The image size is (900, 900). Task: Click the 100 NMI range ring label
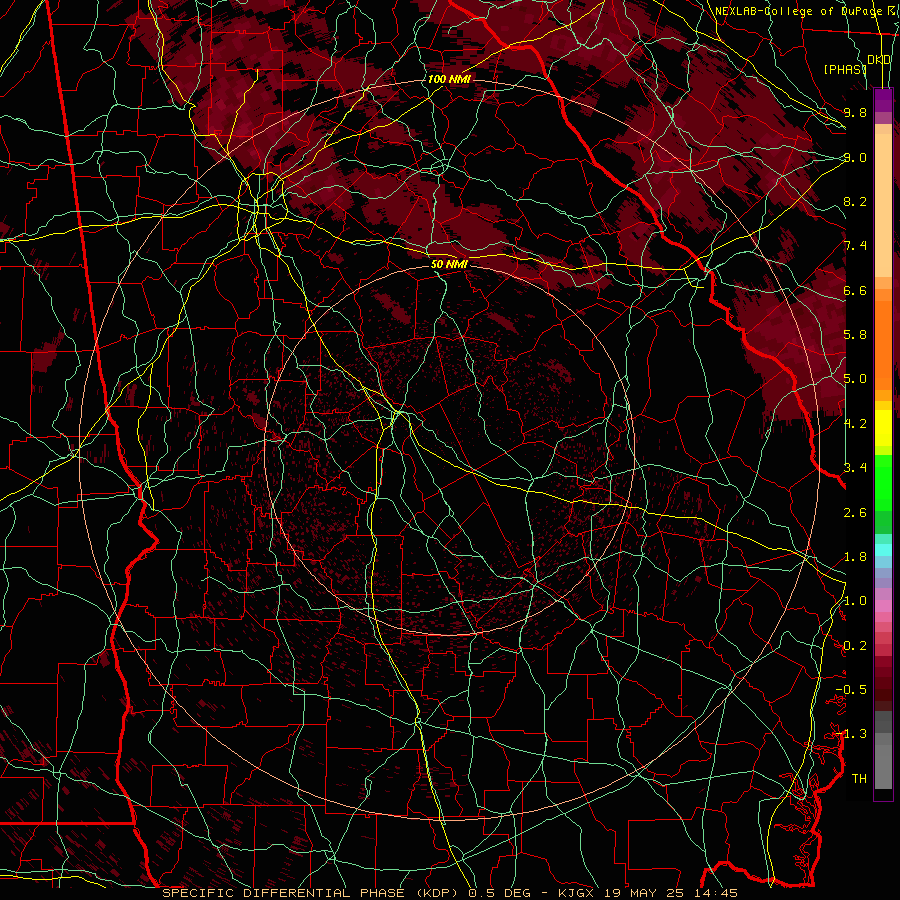449,79
